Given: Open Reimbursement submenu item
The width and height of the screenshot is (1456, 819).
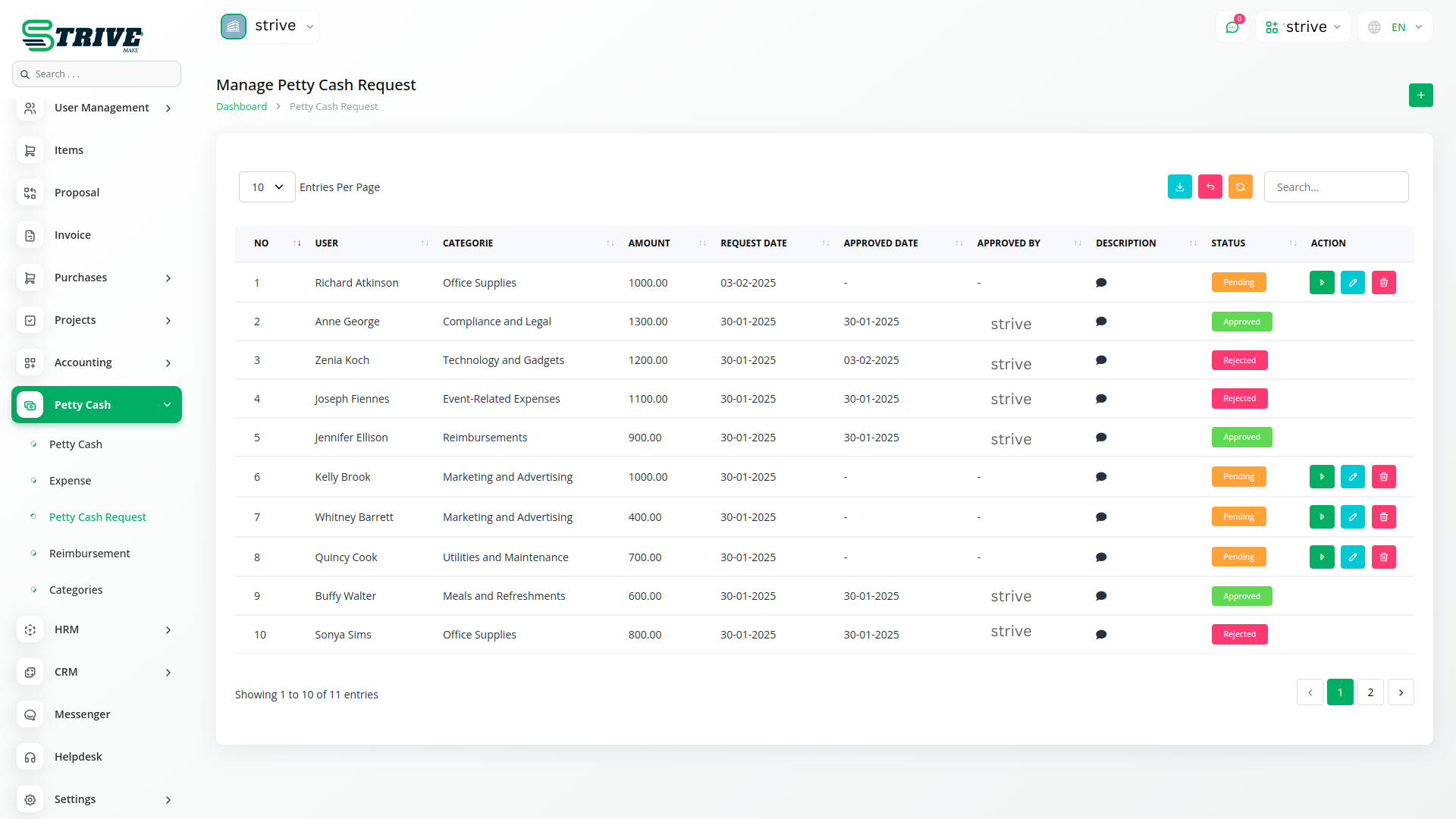Looking at the screenshot, I should [89, 554].
